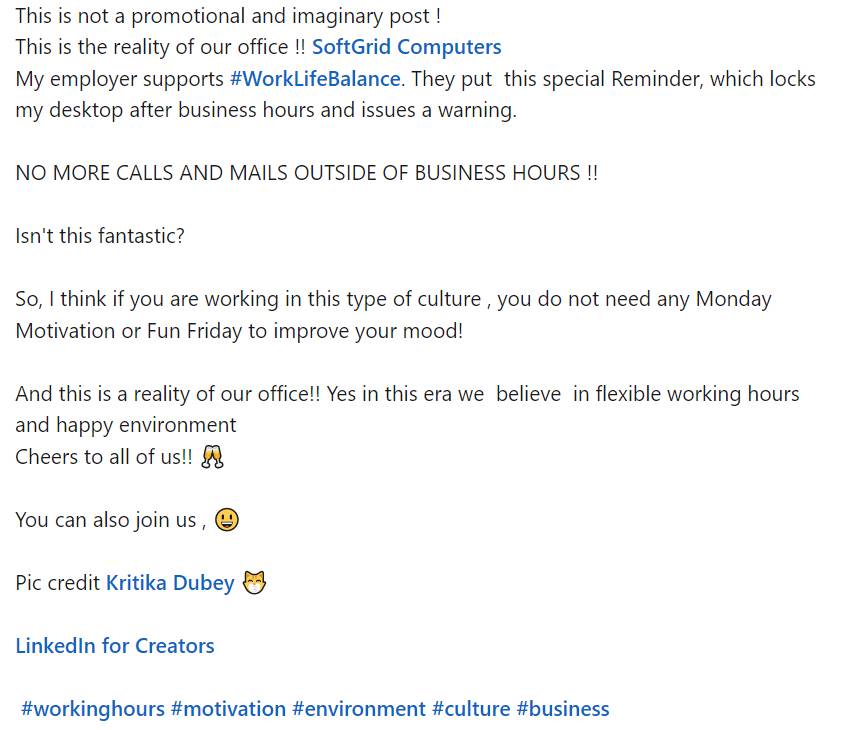This screenshot has height=730, width=843.
Task: Click the clinking glasses emoji
Action: click(212, 457)
